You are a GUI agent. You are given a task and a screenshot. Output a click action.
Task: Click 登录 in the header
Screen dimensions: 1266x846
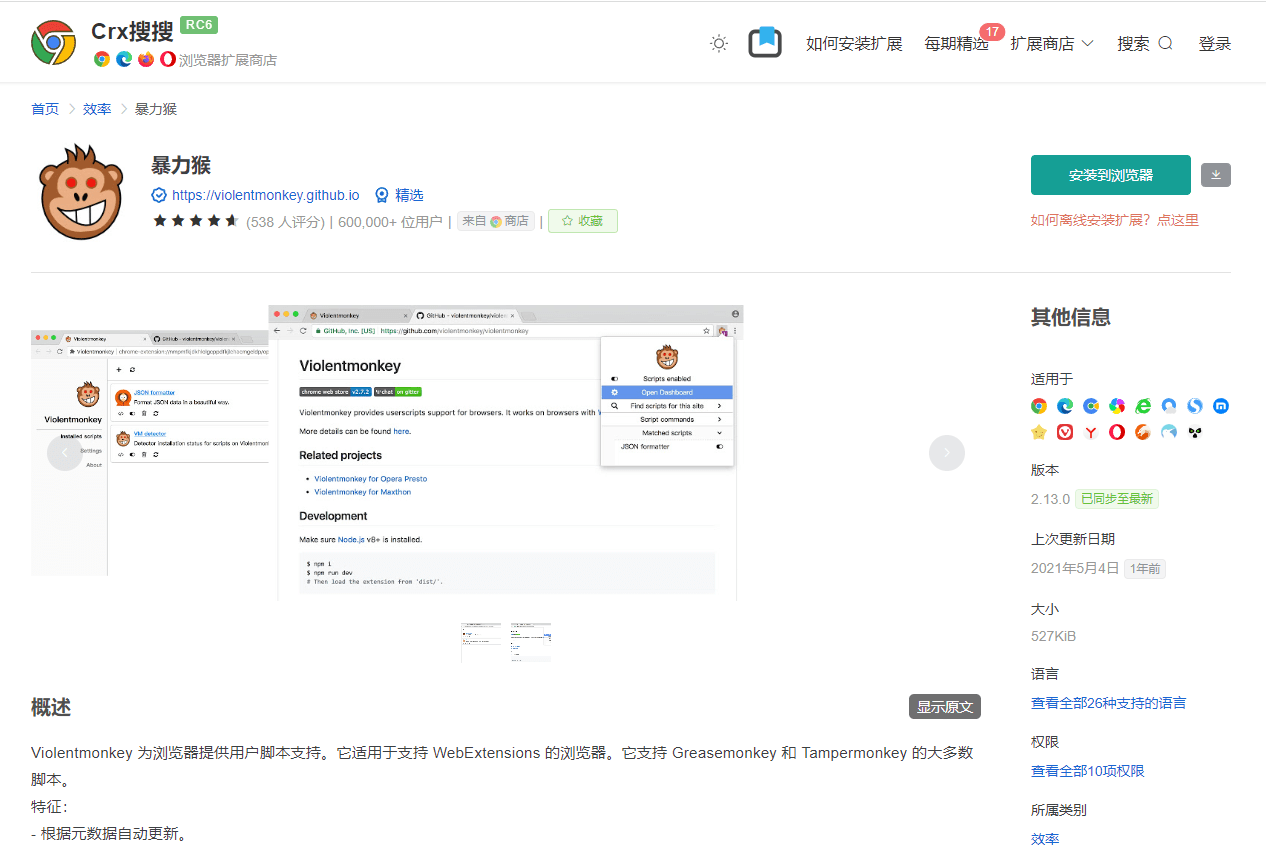pyautogui.click(x=1215, y=43)
